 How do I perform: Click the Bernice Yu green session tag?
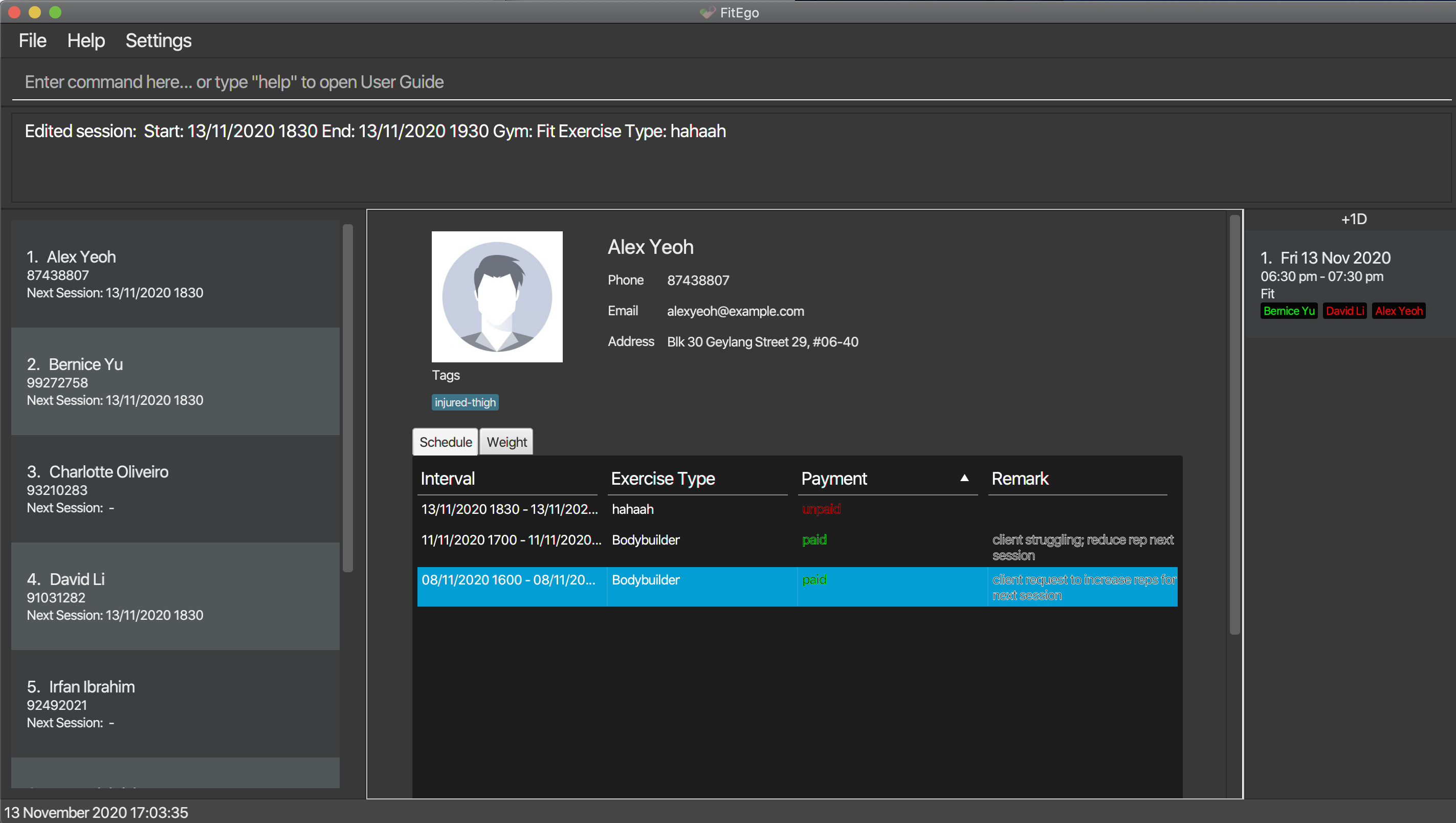(1288, 311)
